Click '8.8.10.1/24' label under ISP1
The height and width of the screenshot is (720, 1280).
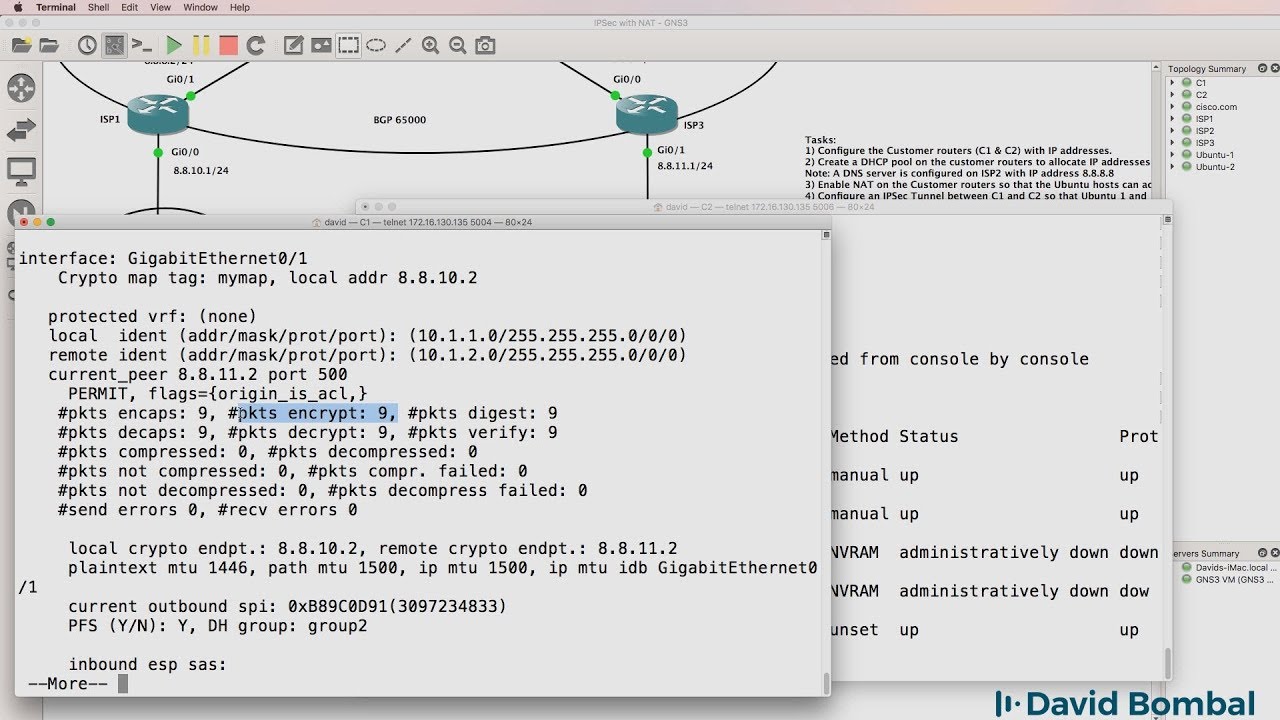pyautogui.click(x=201, y=170)
